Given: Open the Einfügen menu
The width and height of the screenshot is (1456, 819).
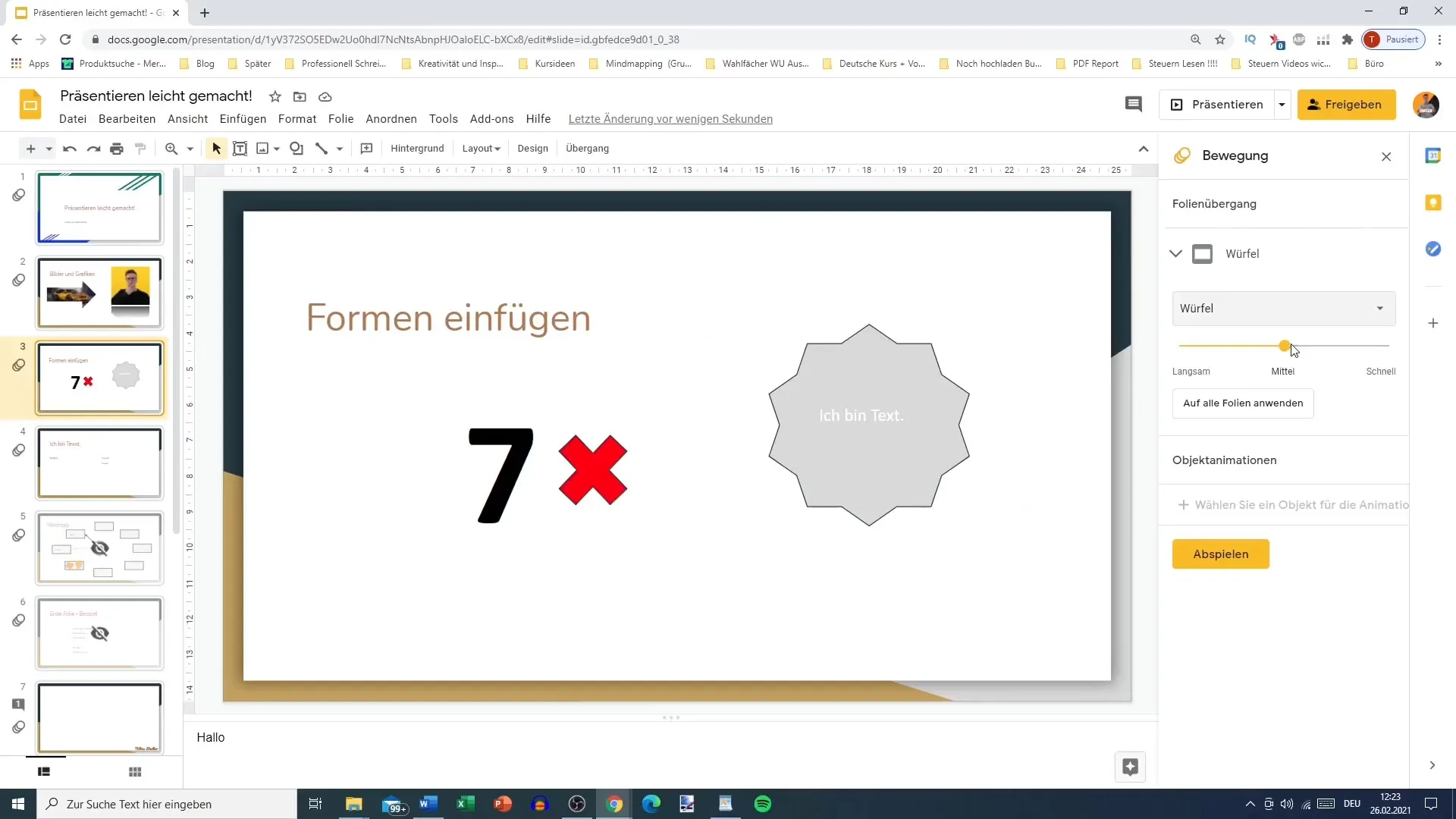Looking at the screenshot, I should point(243,119).
